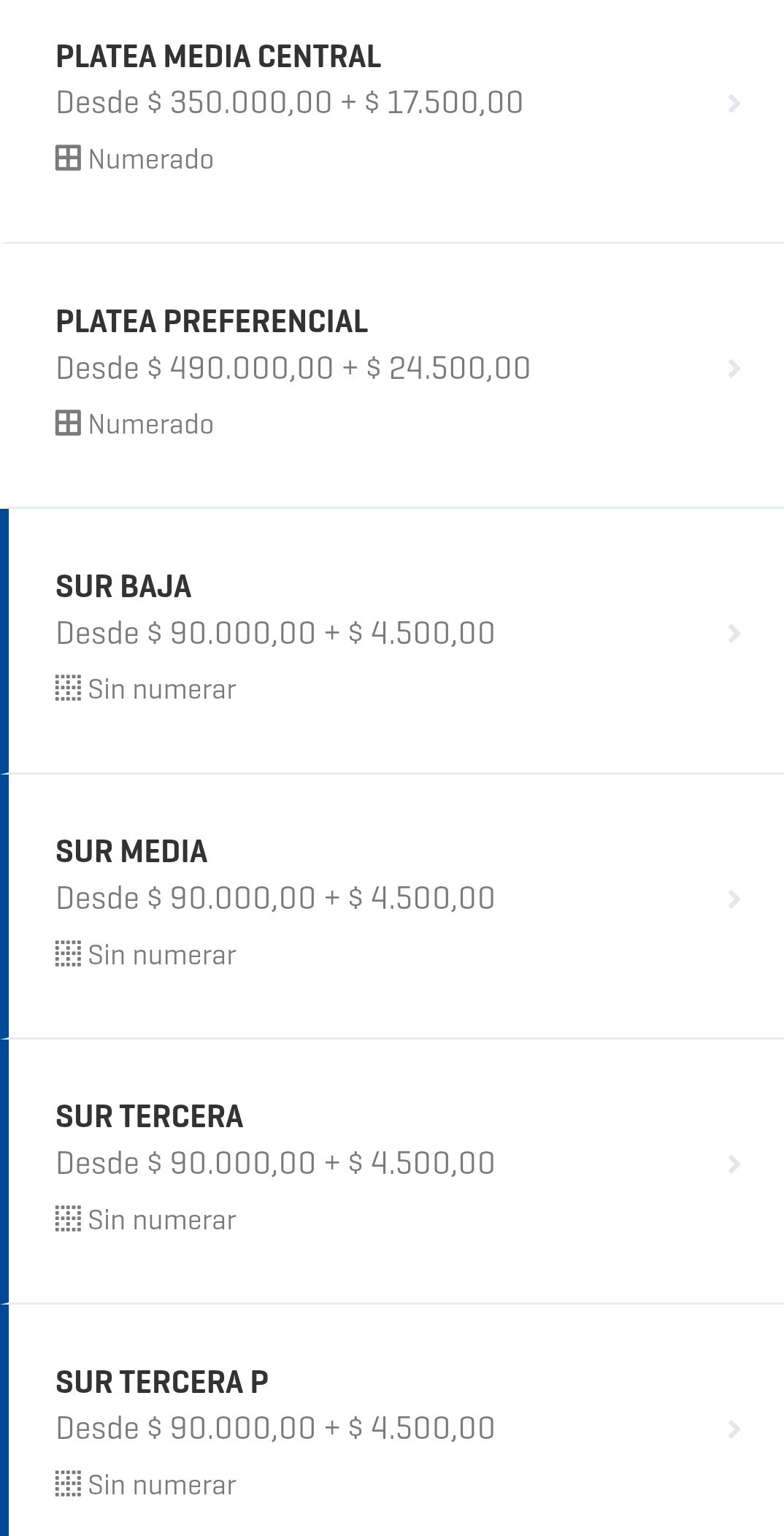
Task: Open Sur Tercera P using right chevron
Action: pos(734,1429)
